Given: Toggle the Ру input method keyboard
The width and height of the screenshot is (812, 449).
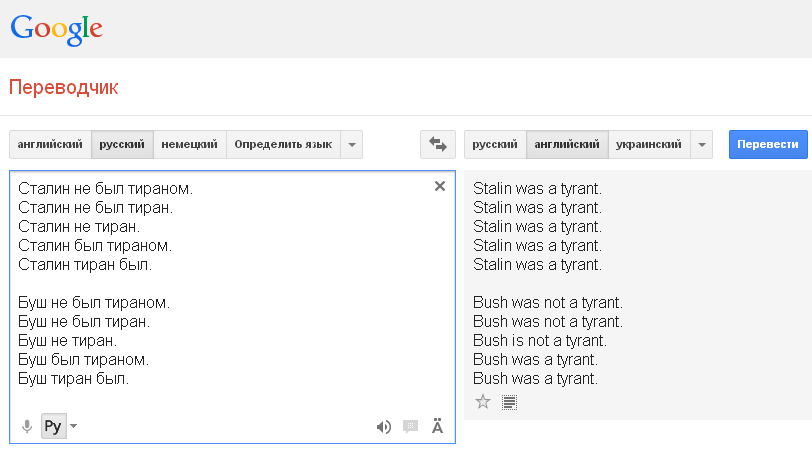Looking at the screenshot, I should (54, 426).
